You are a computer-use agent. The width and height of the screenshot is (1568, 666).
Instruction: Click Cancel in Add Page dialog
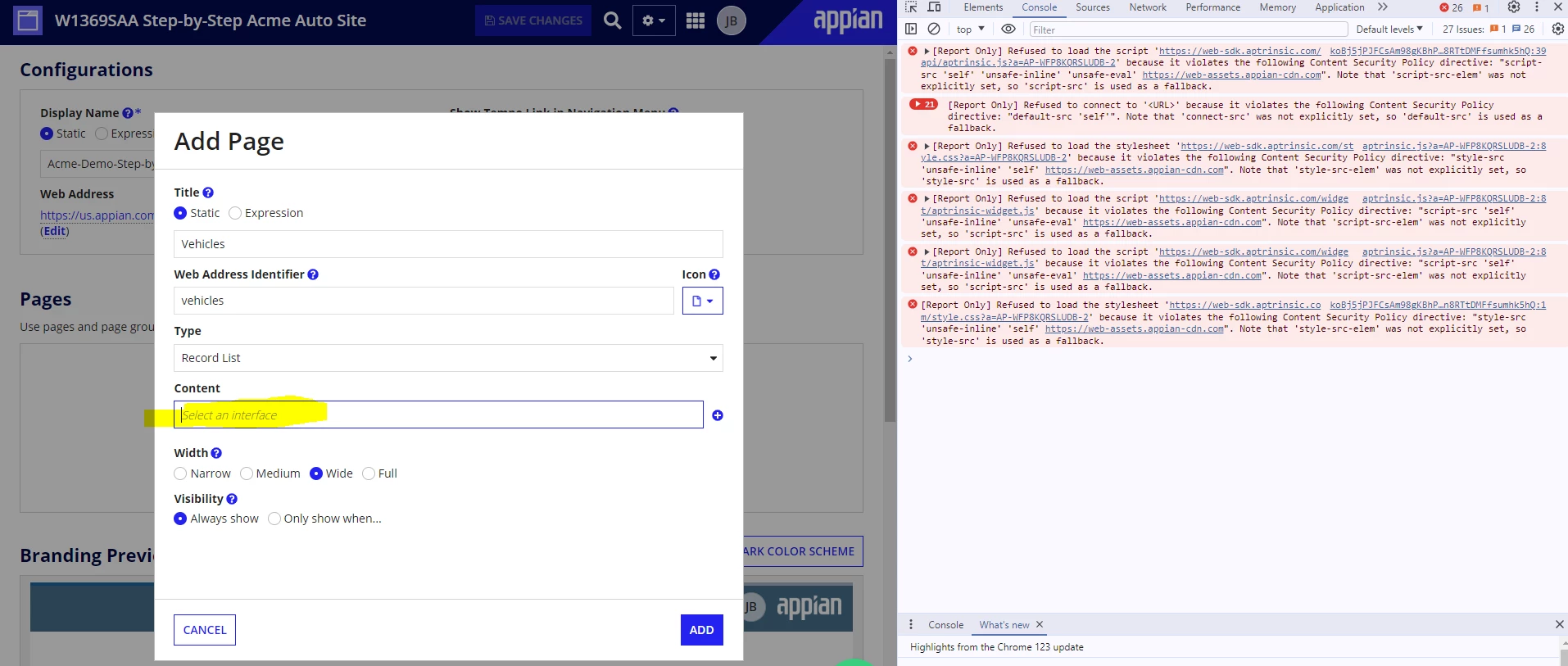(205, 630)
